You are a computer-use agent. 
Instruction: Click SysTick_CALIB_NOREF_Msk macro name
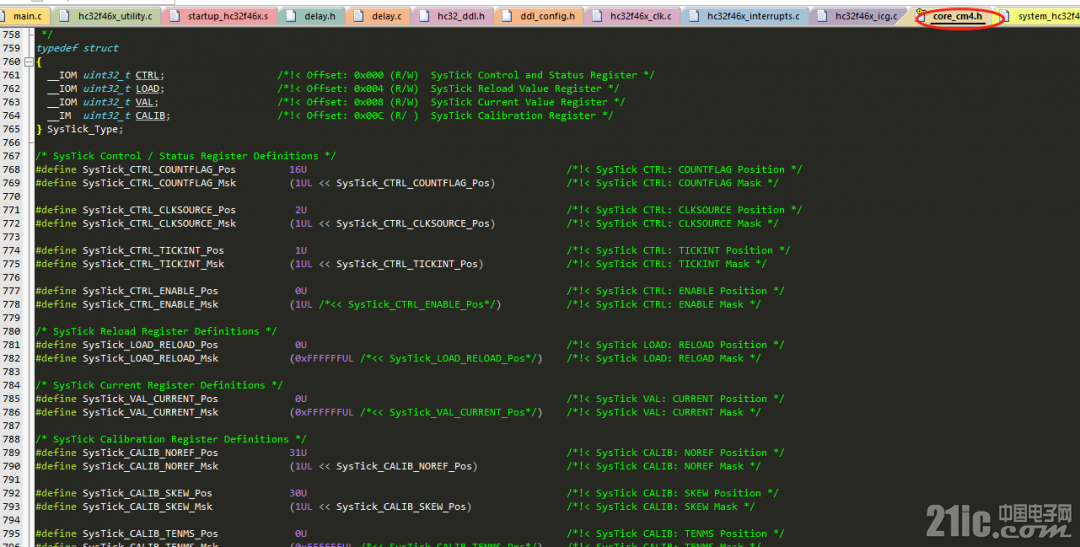[x=150, y=466]
